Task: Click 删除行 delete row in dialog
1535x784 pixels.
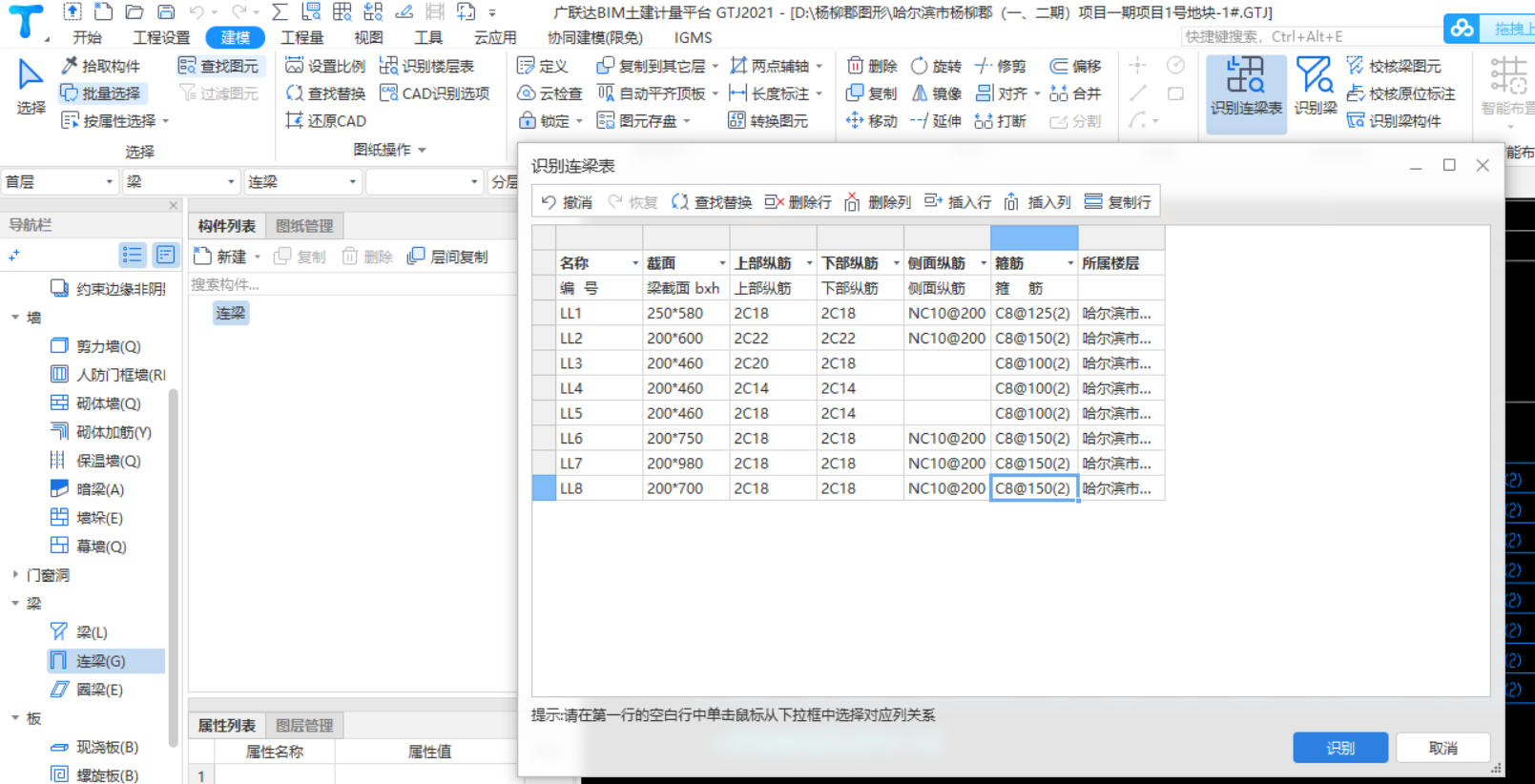Action: pyautogui.click(x=798, y=202)
